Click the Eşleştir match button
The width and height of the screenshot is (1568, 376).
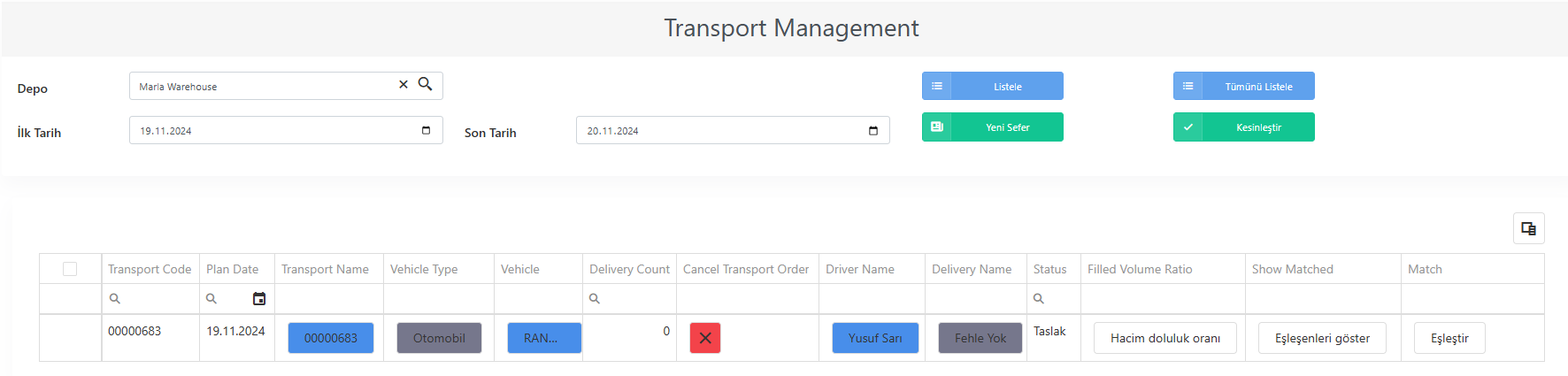point(1449,338)
